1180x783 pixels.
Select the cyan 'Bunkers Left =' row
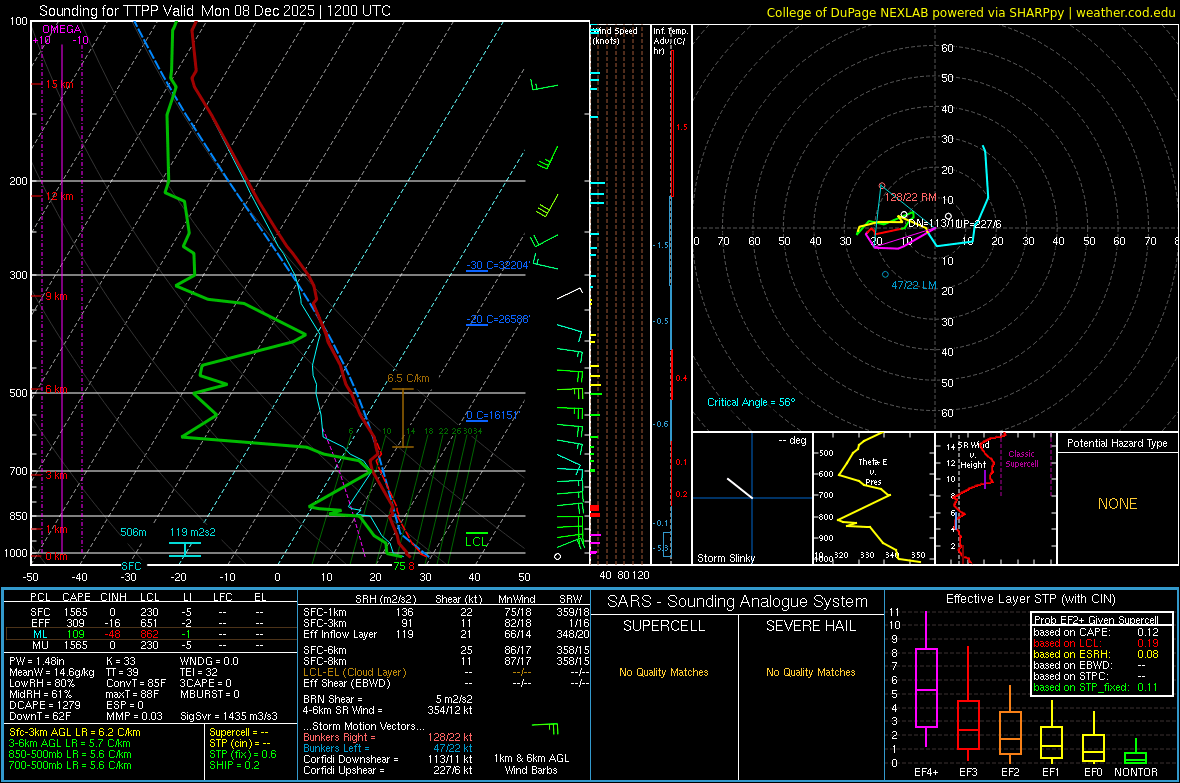[388, 748]
